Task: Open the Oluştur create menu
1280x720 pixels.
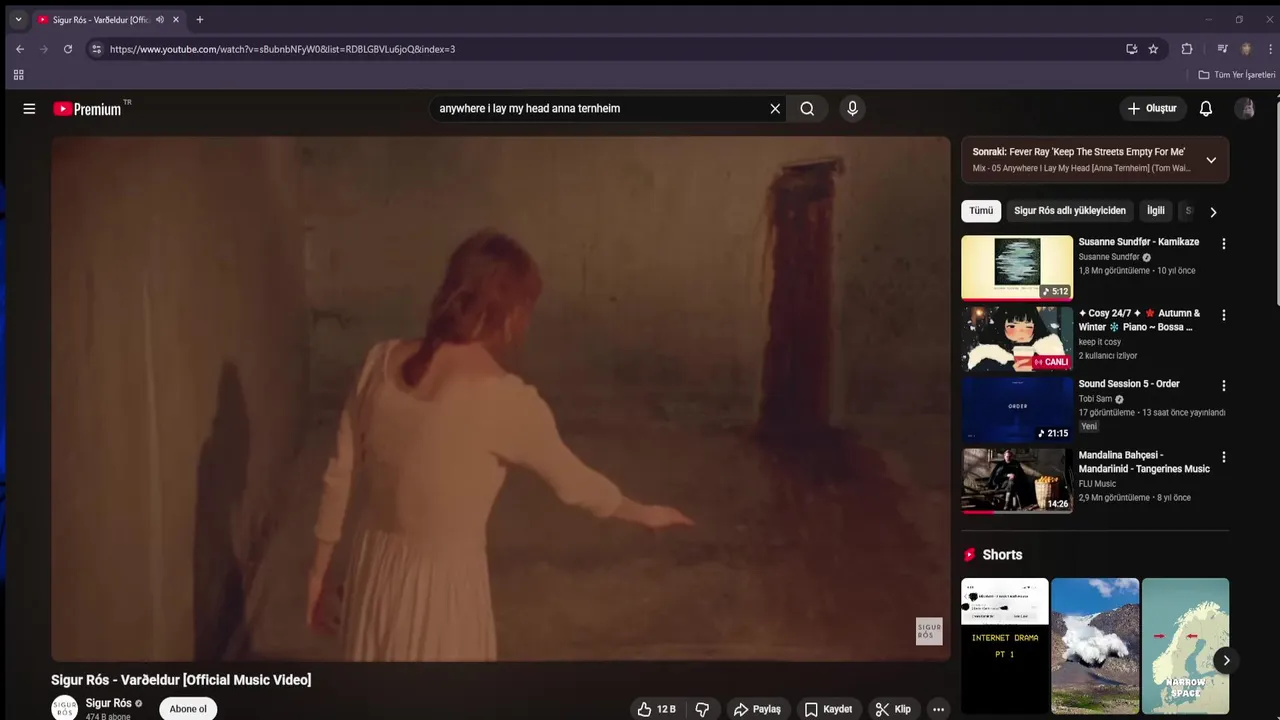Action: [1153, 108]
